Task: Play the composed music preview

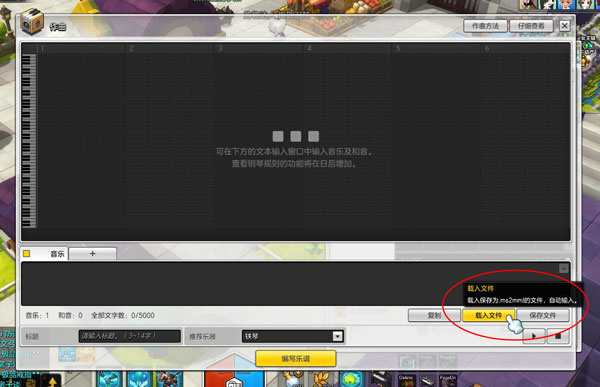Action: click(534, 336)
